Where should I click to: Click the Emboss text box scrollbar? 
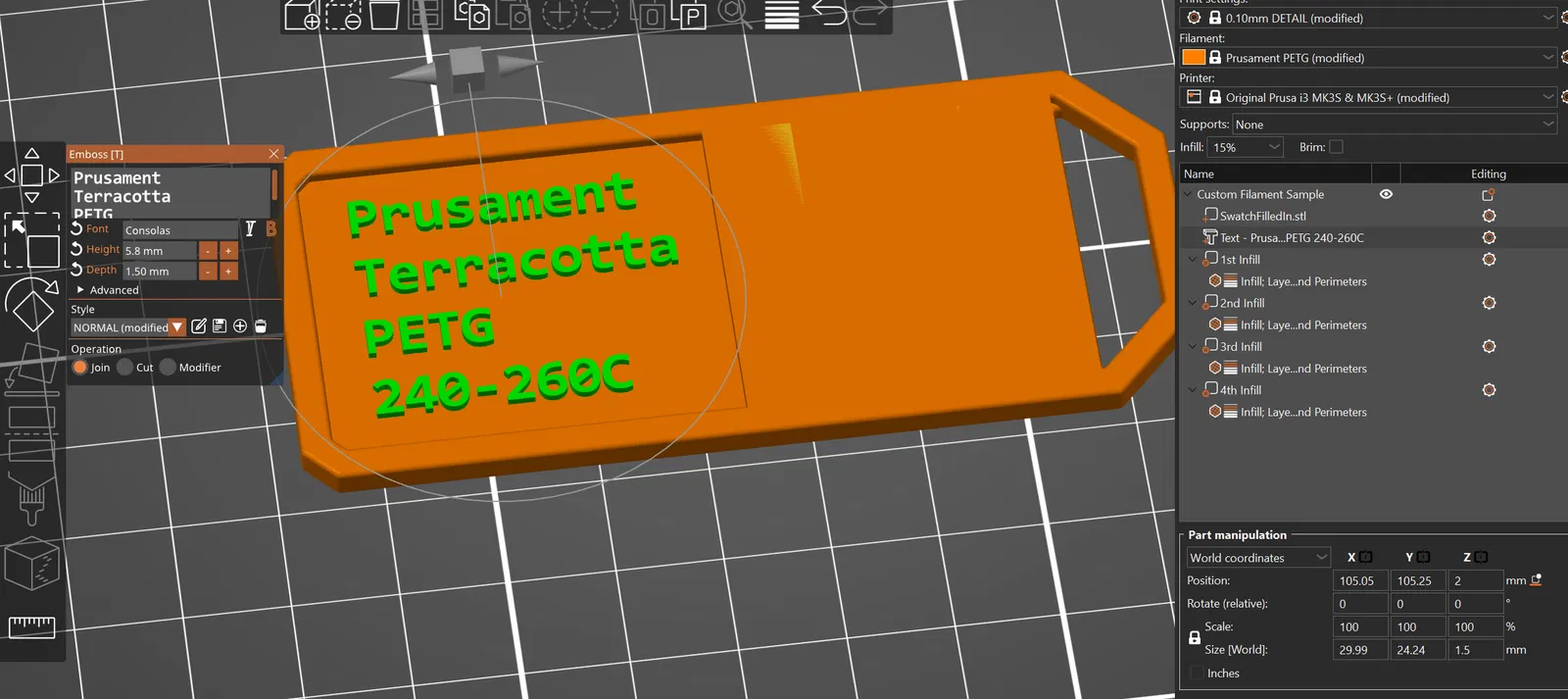click(x=274, y=185)
